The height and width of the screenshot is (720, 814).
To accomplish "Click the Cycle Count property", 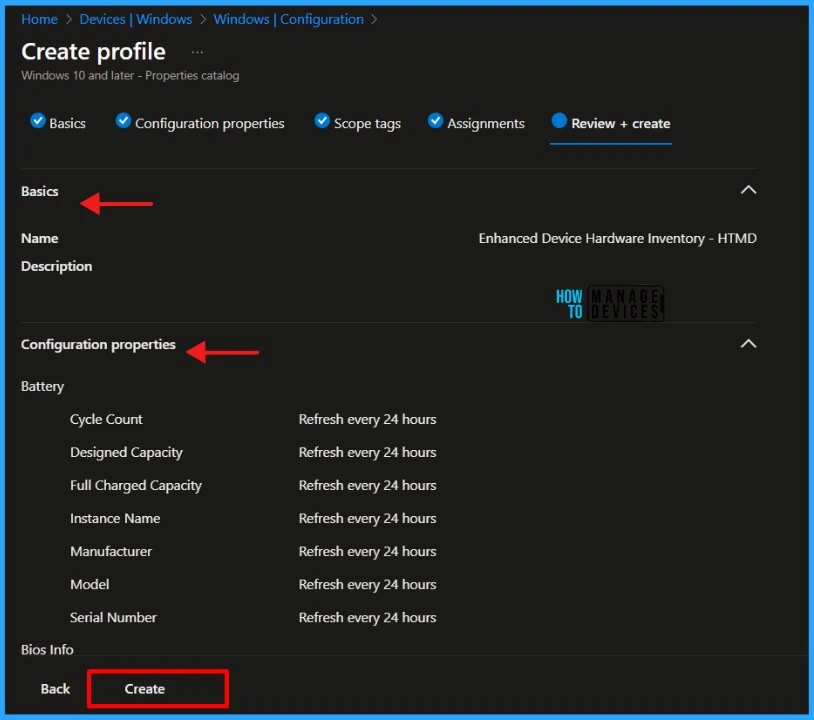I will (x=106, y=419).
